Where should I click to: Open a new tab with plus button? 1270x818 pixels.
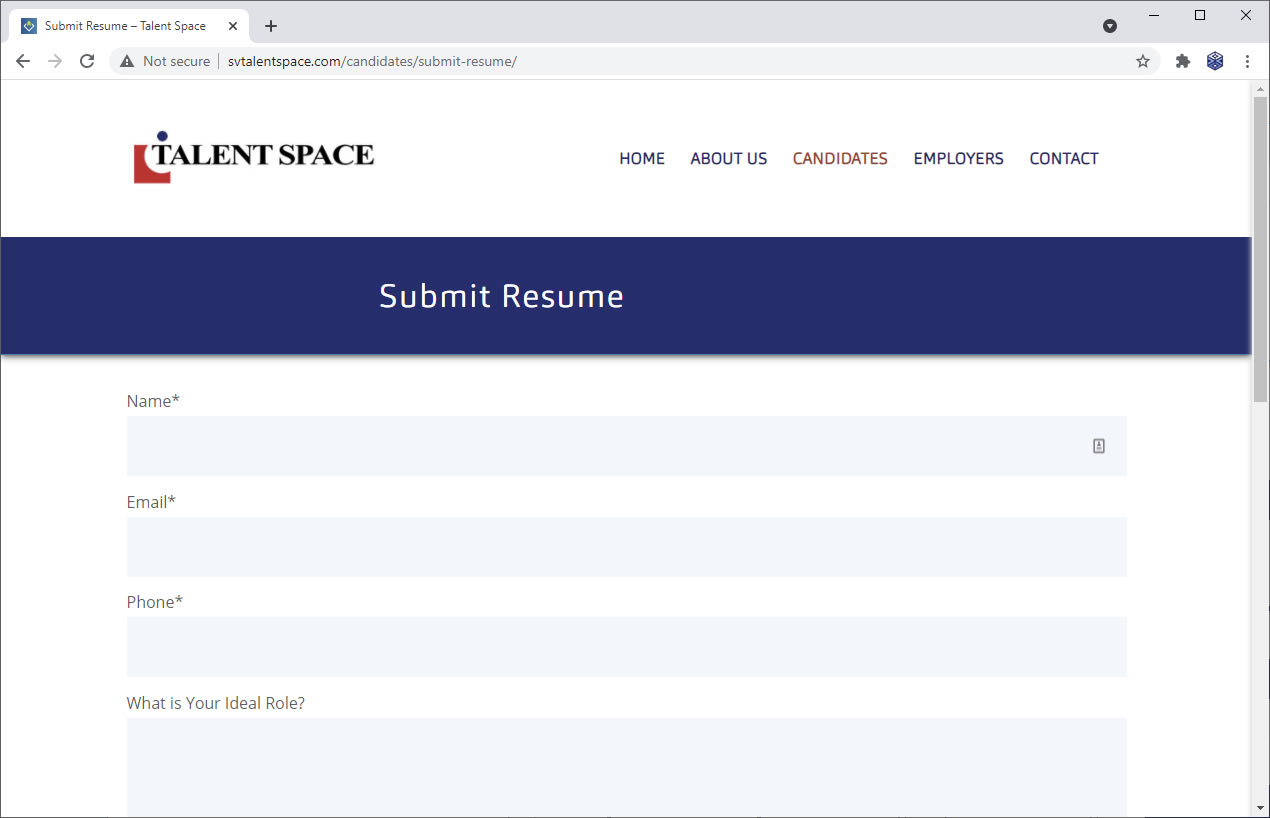271,26
